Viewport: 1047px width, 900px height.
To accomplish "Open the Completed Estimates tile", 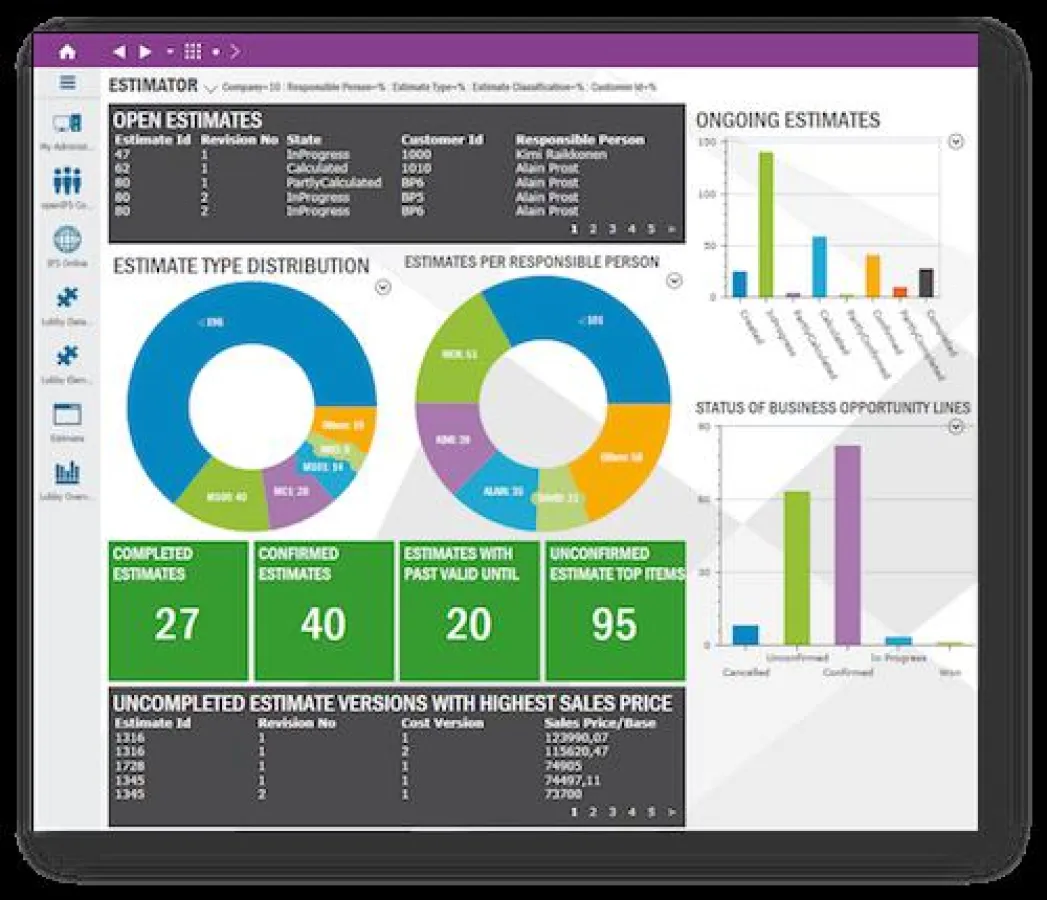I will click(178, 611).
